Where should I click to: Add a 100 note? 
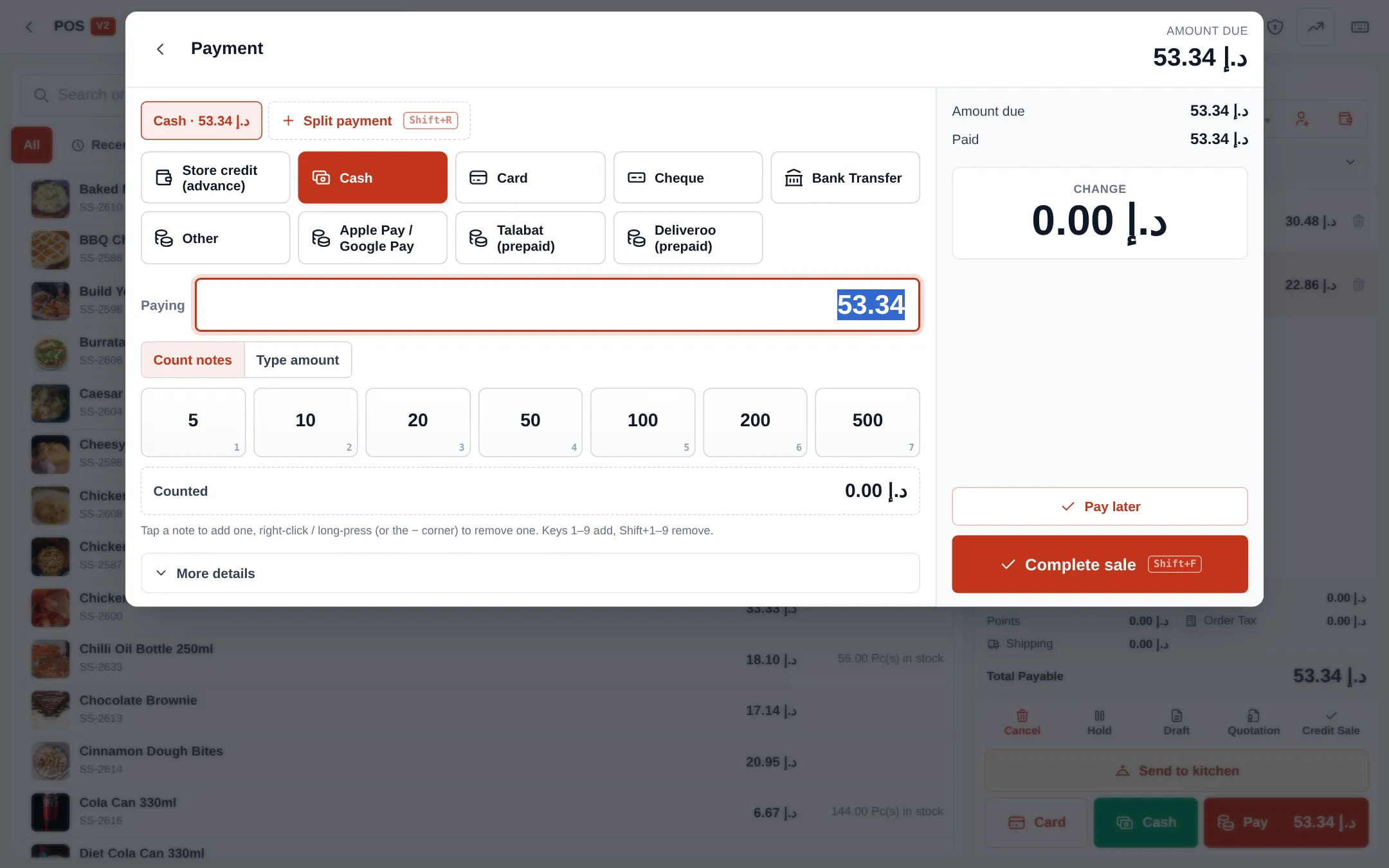click(642, 422)
